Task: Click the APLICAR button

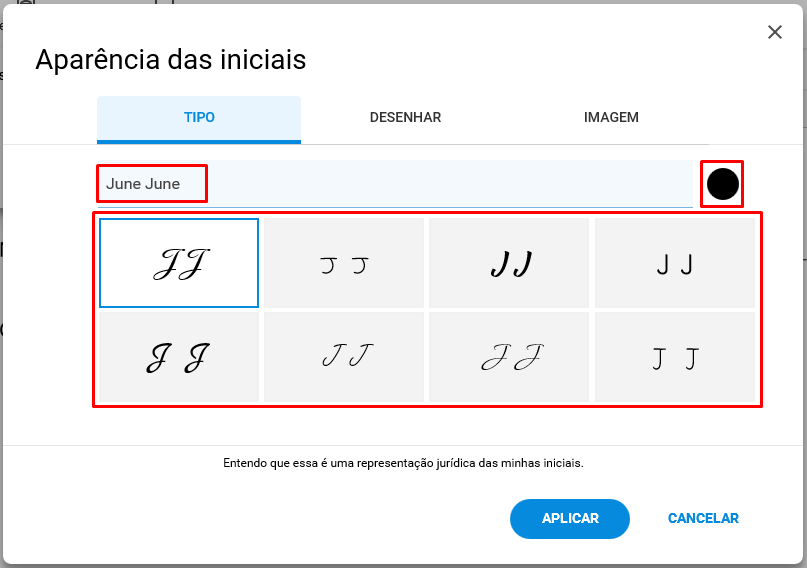Action: pyautogui.click(x=570, y=519)
